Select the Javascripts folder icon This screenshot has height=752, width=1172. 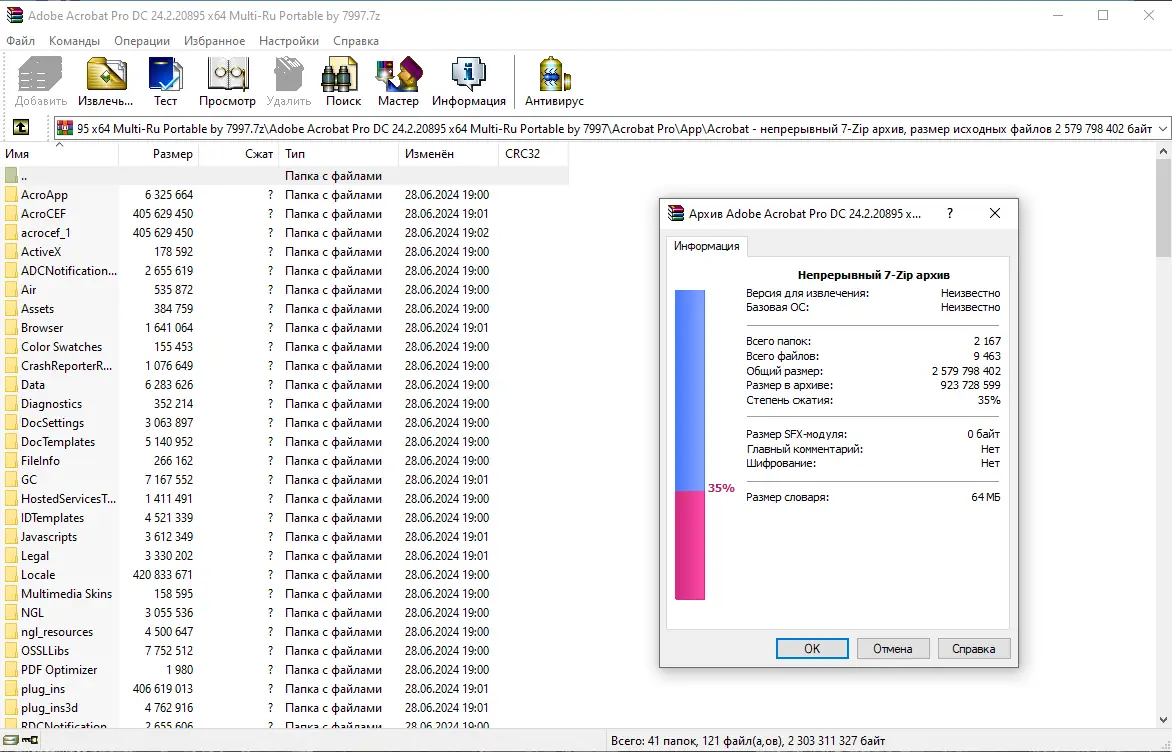pyautogui.click(x=11, y=537)
